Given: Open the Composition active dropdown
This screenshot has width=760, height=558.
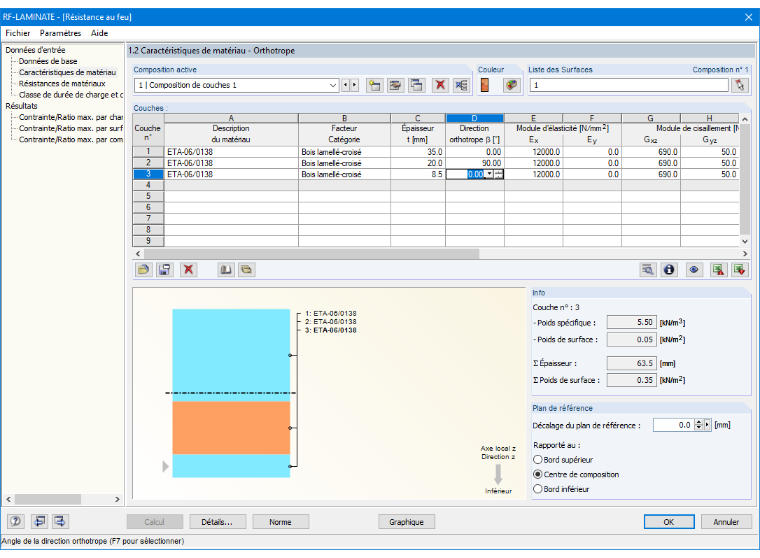Looking at the screenshot, I should click(x=332, y=85).
